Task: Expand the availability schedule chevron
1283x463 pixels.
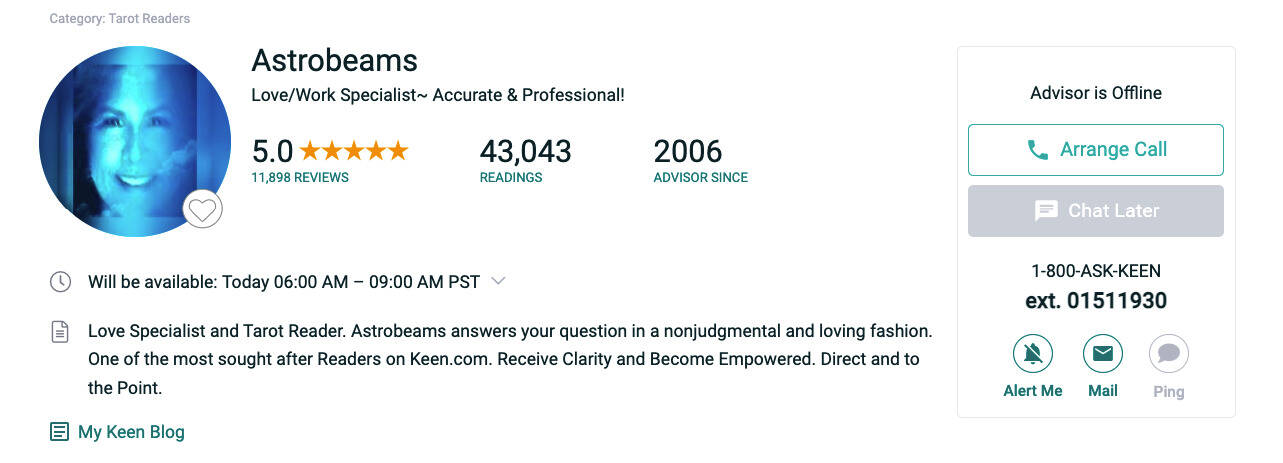Action: (x=499, y=281)
